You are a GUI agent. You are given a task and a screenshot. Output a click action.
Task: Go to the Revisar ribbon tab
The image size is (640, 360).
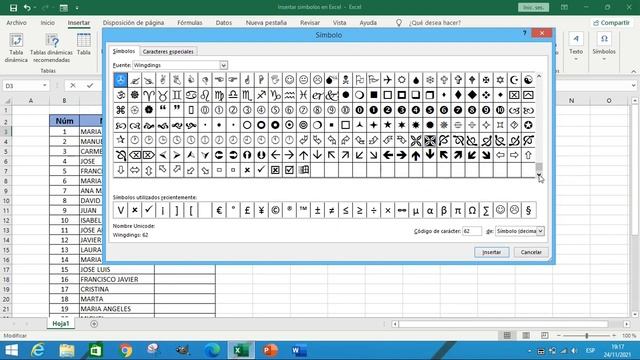[310, 22]
